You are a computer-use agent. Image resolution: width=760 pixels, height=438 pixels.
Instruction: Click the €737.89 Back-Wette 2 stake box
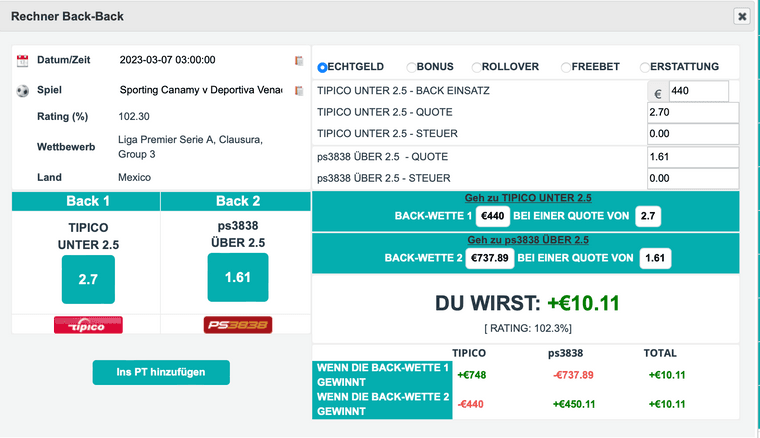490,258
